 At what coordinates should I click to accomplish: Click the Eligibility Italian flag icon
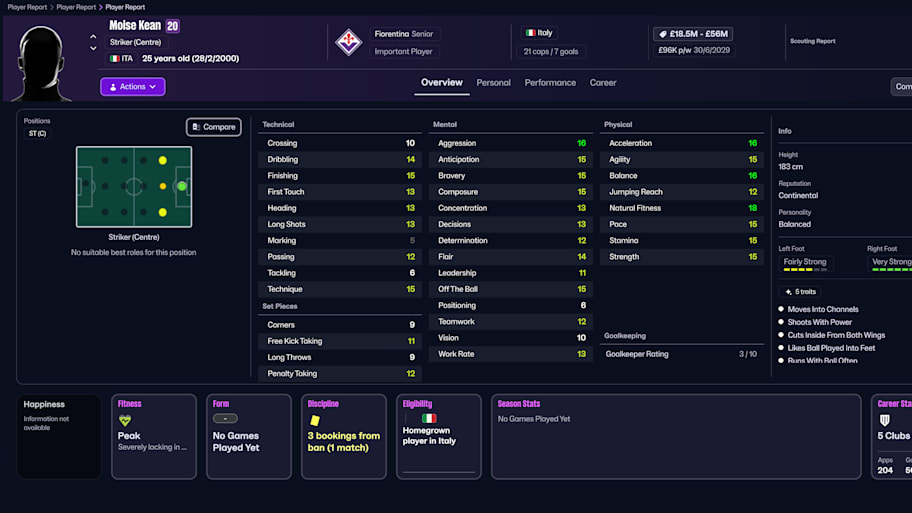(429, 418)
